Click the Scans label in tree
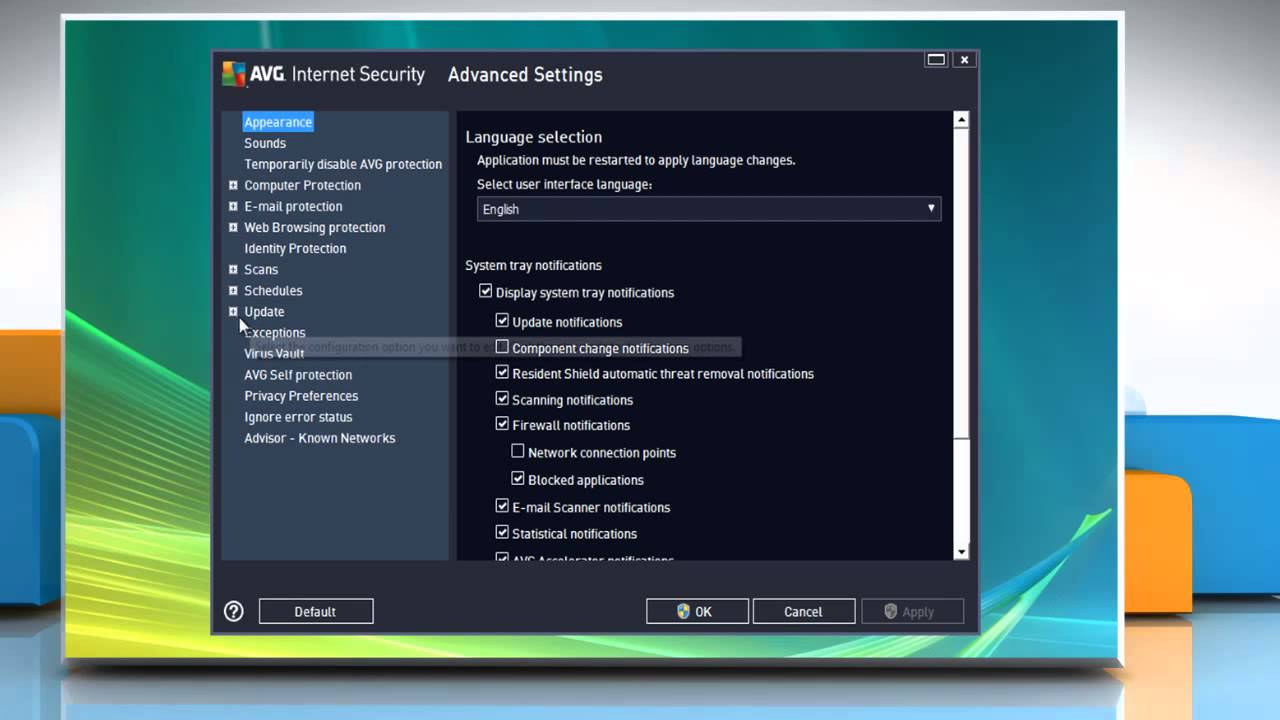This screenshot has width=1280, height=720. (261, 269)
